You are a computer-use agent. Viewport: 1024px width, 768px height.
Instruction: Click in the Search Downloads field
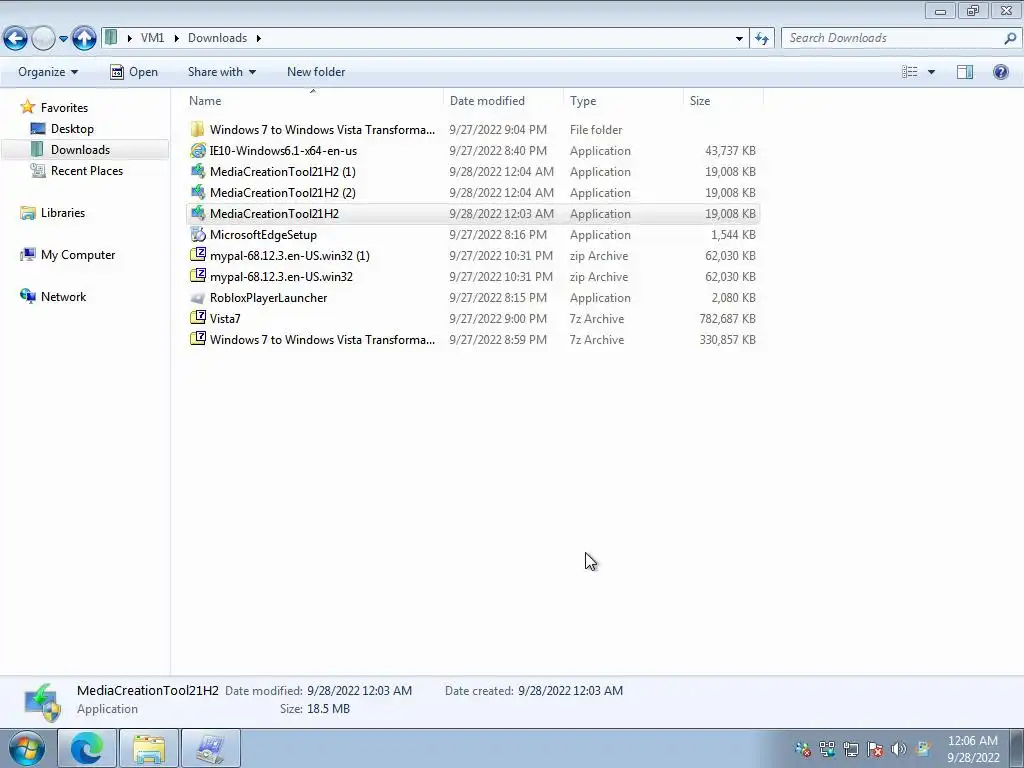point(892,38)
